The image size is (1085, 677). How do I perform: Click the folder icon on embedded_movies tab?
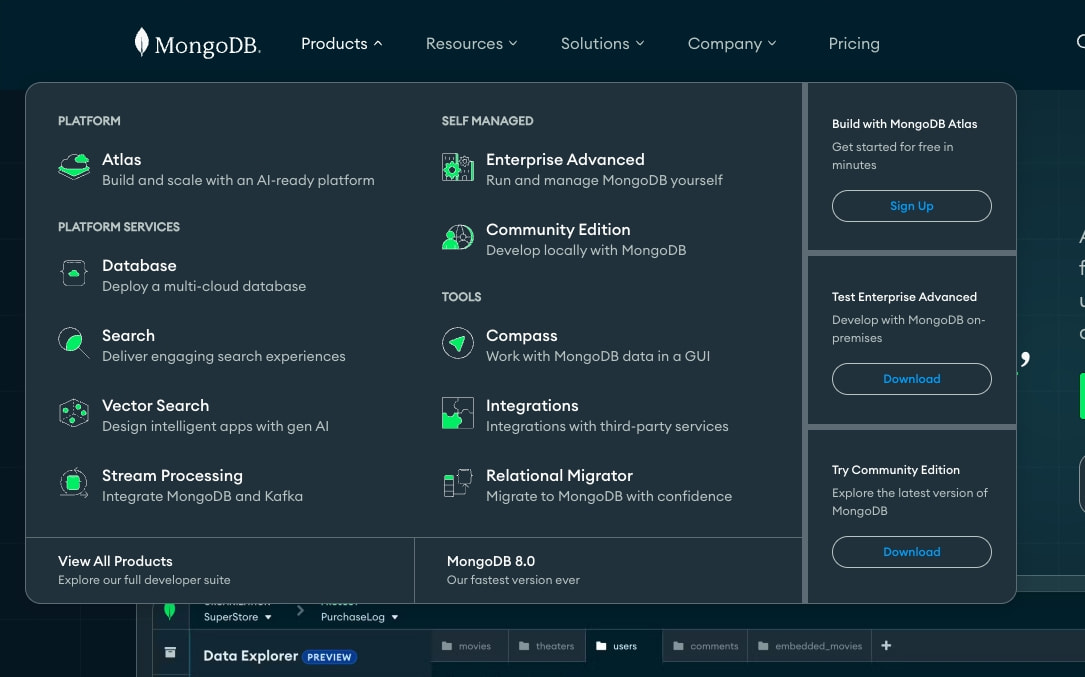[763, 646]
